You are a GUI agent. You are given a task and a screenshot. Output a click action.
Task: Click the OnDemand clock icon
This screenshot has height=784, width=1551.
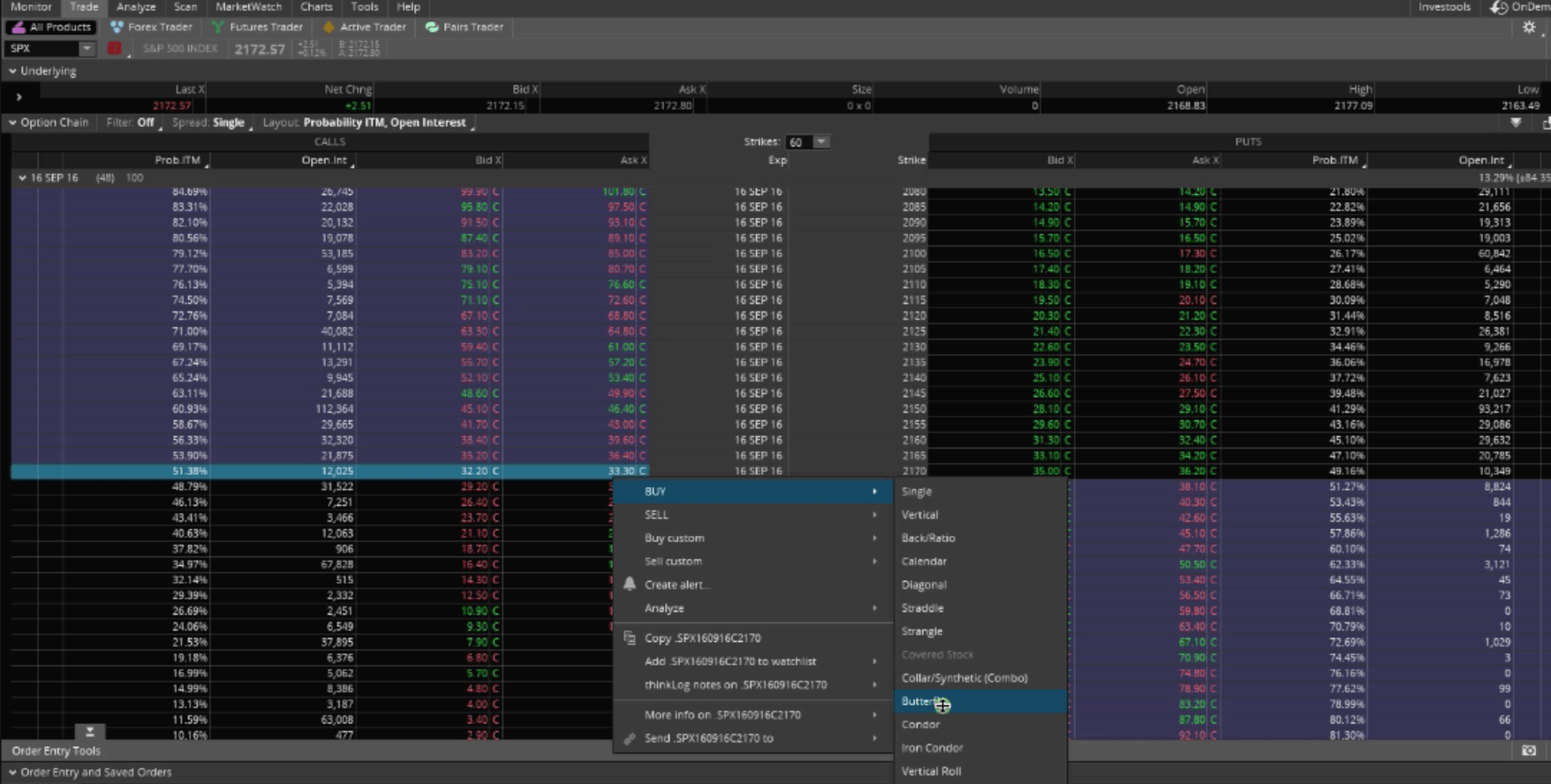(1499, 7)
